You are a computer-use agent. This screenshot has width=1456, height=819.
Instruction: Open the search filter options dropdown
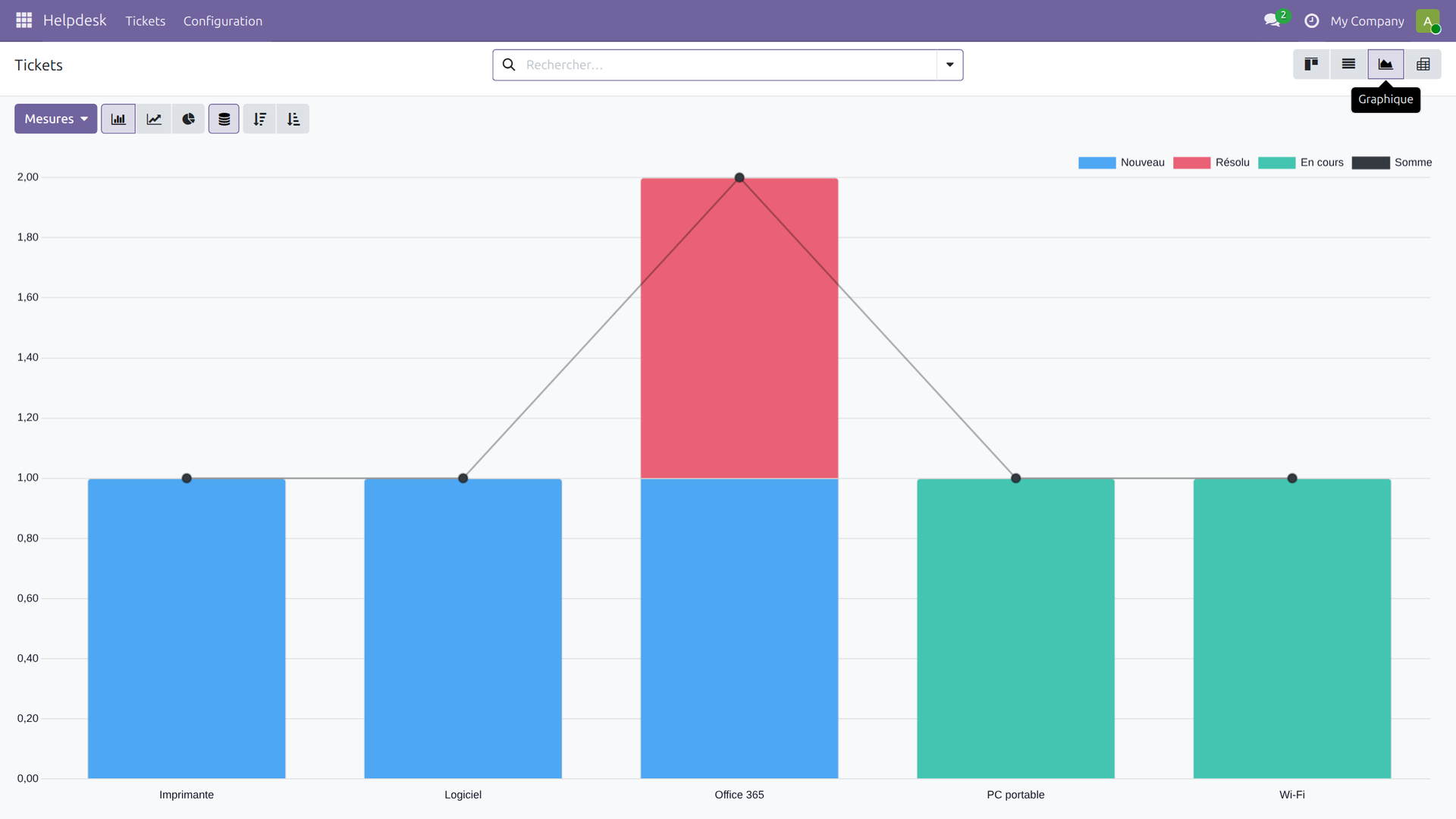click(x=949, y=65)
